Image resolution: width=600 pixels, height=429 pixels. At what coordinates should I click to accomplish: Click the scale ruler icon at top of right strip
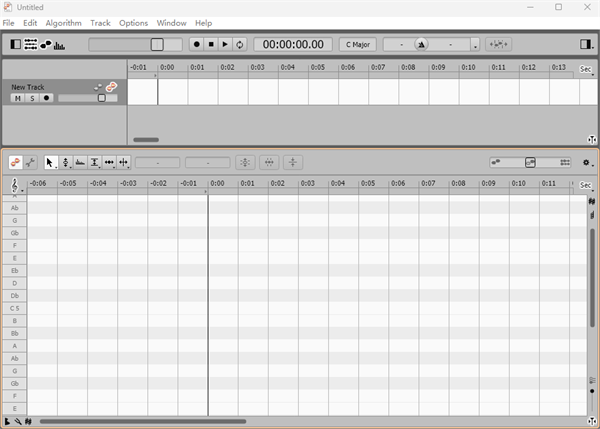point(592,201)
